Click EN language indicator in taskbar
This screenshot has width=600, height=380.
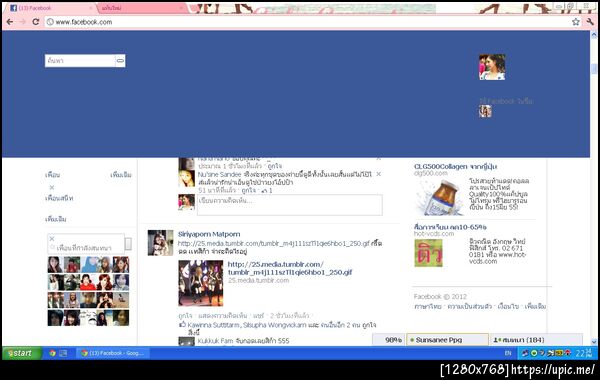(508, 353)
